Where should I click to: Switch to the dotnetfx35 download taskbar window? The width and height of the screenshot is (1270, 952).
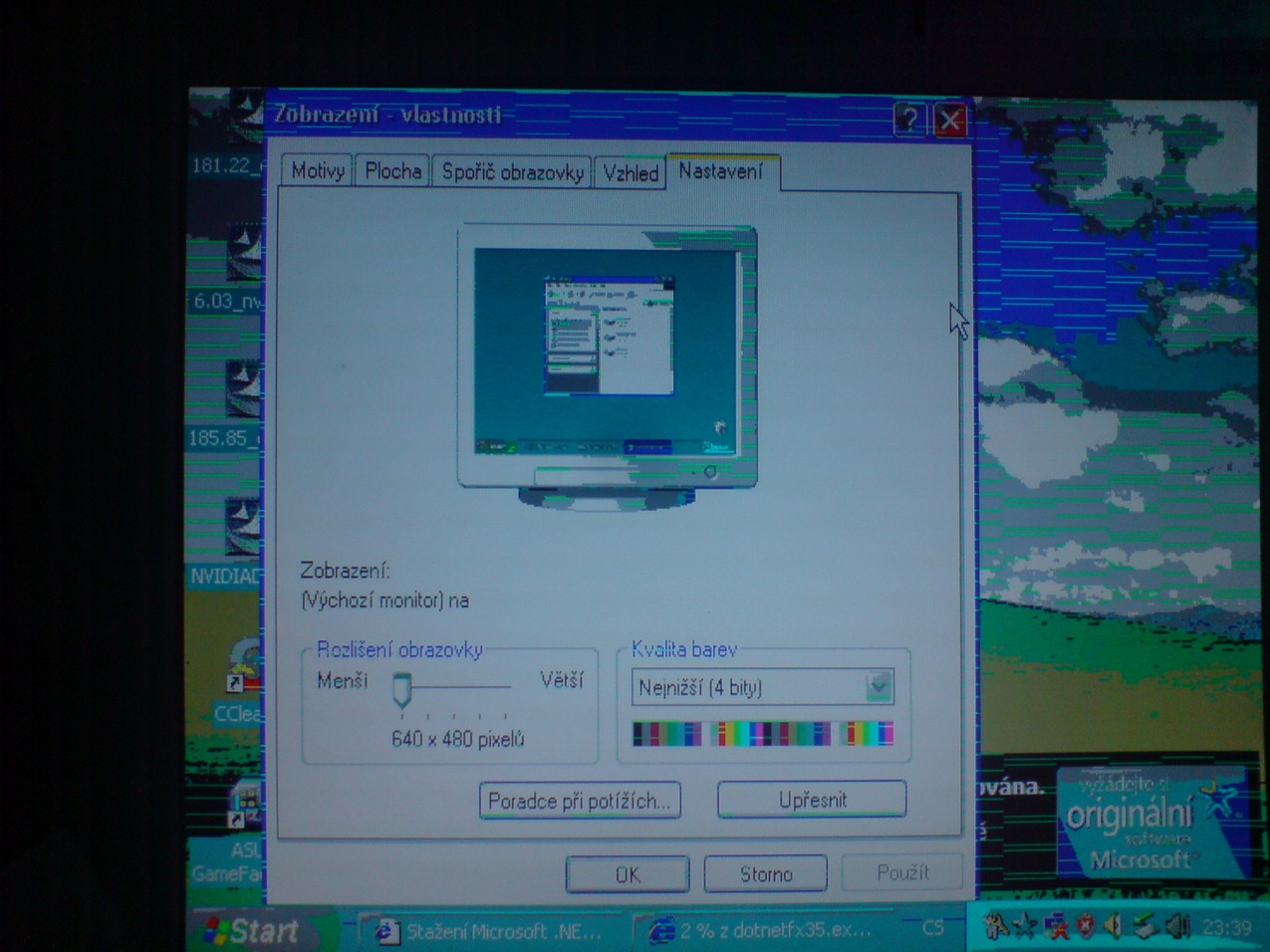click(x=763, y=931)
